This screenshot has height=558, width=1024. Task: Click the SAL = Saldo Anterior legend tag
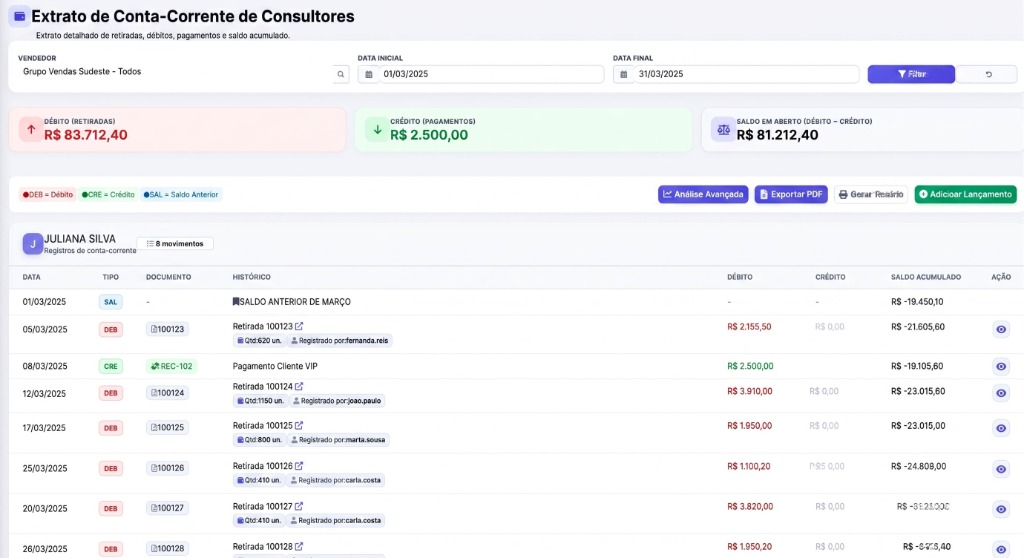[x=181, y=195]
